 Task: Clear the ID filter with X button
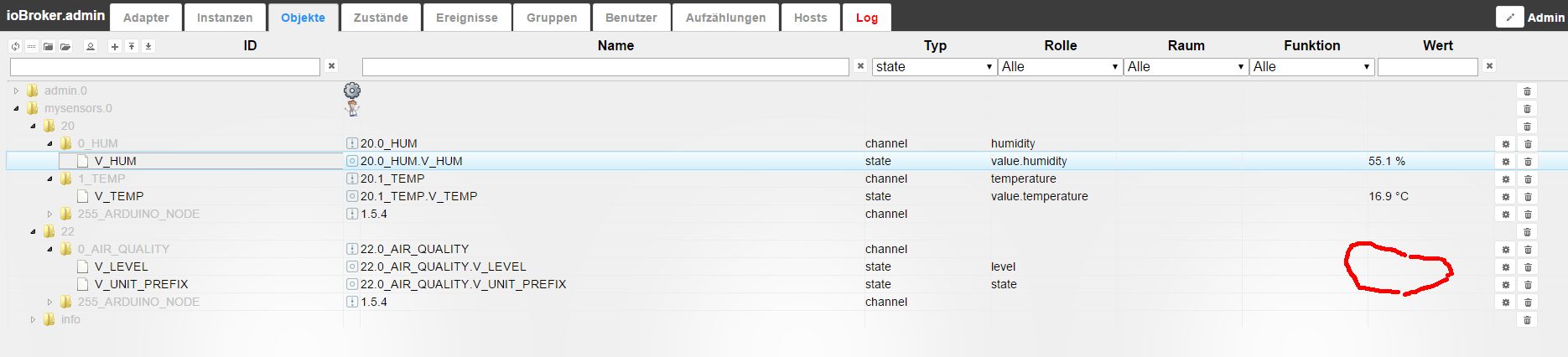pyautogui.click(x=331, y=65)
